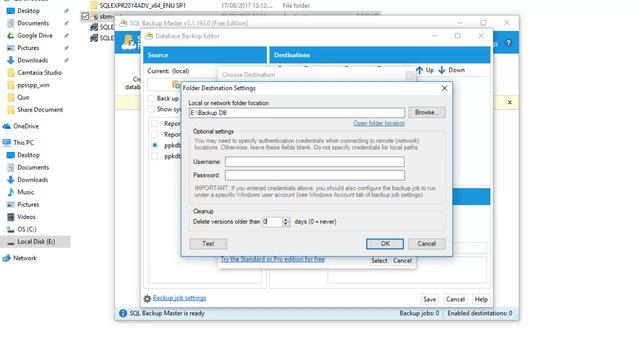Move destination Down
Image resolution: width=640 pixels, height=360 pixels.
click(x=451, y=70)
